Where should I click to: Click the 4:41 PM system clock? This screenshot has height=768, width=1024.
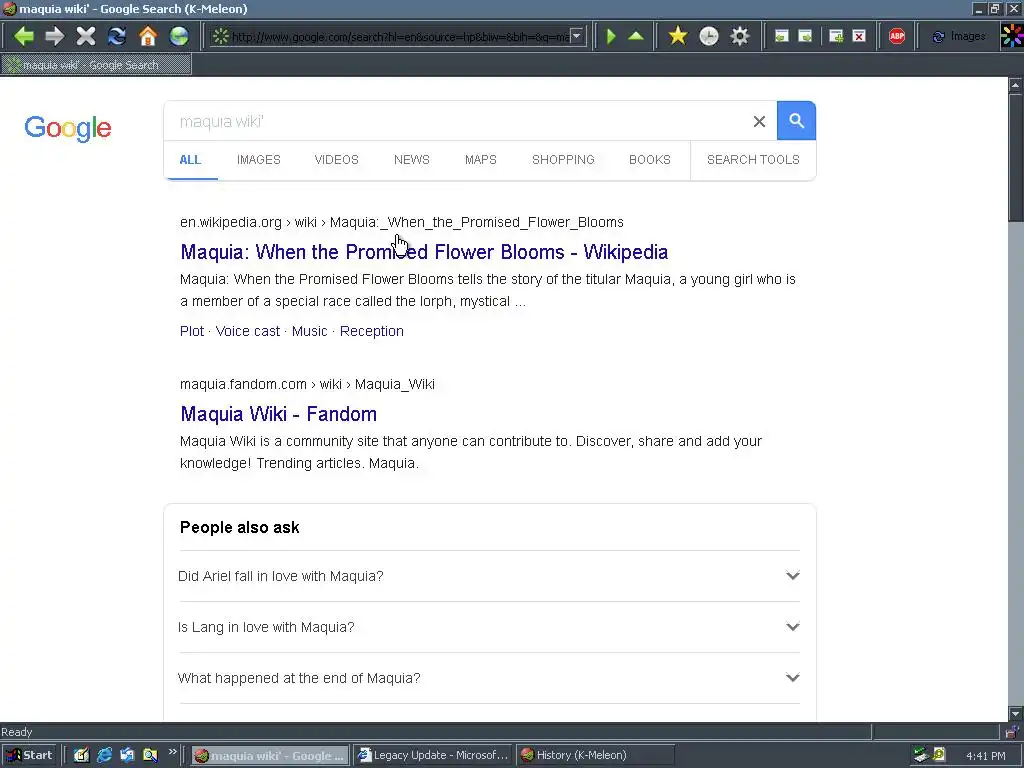(x=985, y=756)
